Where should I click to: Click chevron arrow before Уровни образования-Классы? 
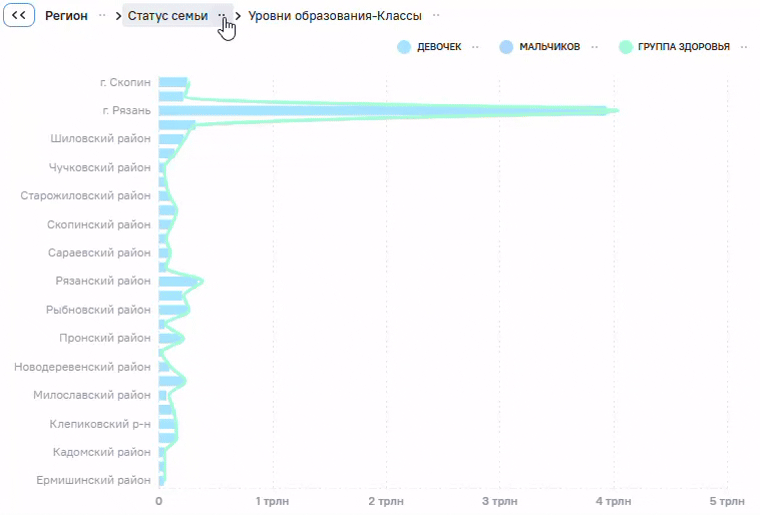coord(238,16)
